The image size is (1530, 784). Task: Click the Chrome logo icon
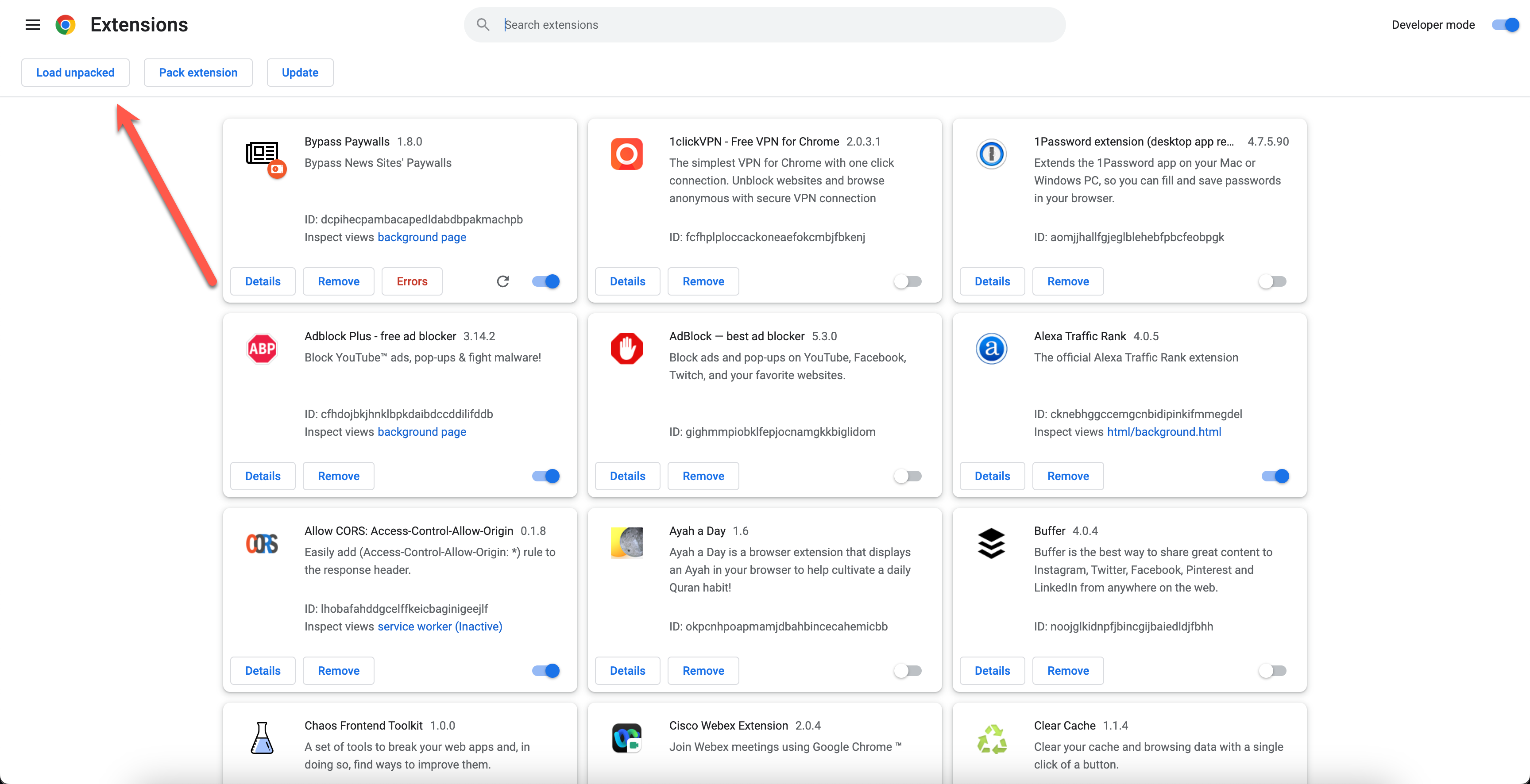click(x=66, y=25)
